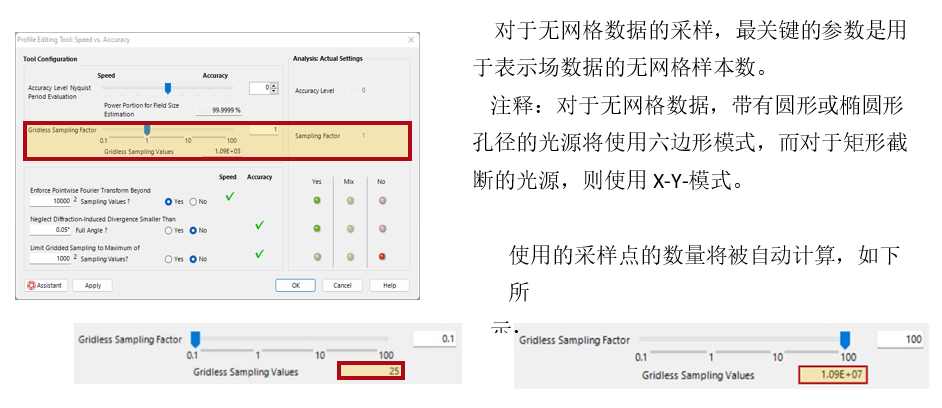
Task: Select Yes for Enforce Pointwise Fourier Transform
Action: click(x=169, y=202)
